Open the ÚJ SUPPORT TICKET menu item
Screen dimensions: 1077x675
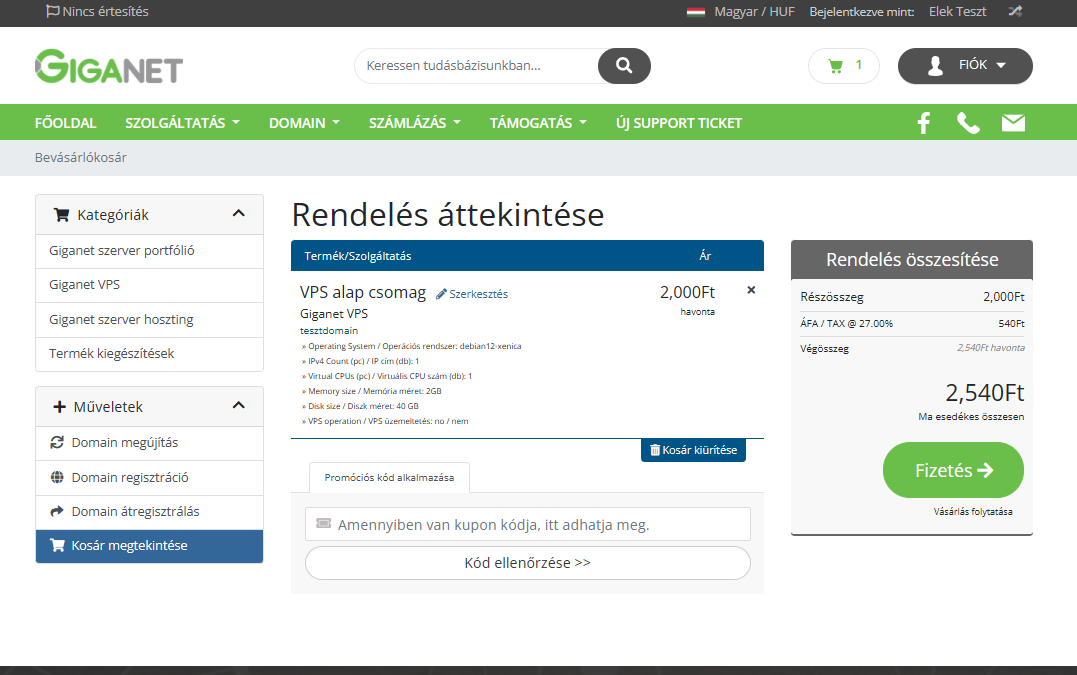tap(679, 123)
